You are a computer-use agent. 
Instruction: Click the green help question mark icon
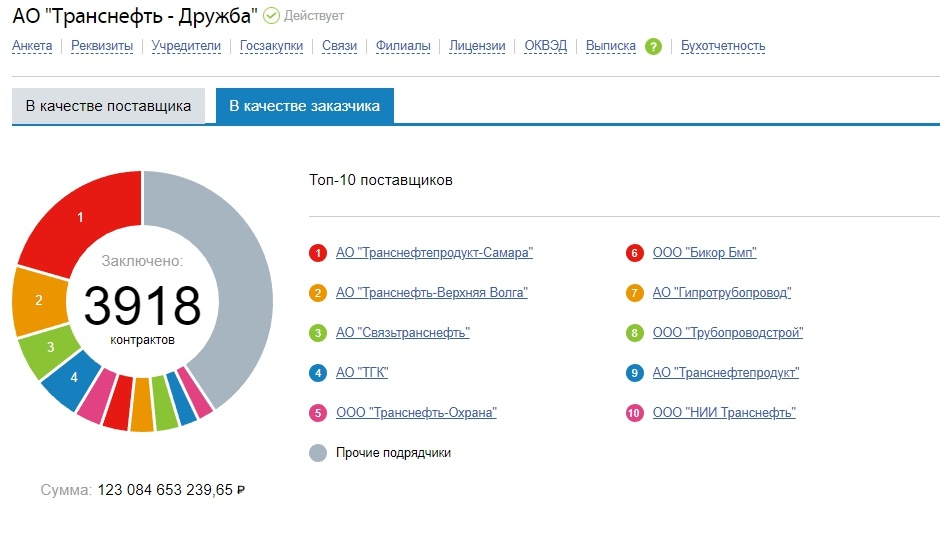click(x=653, y=46)
